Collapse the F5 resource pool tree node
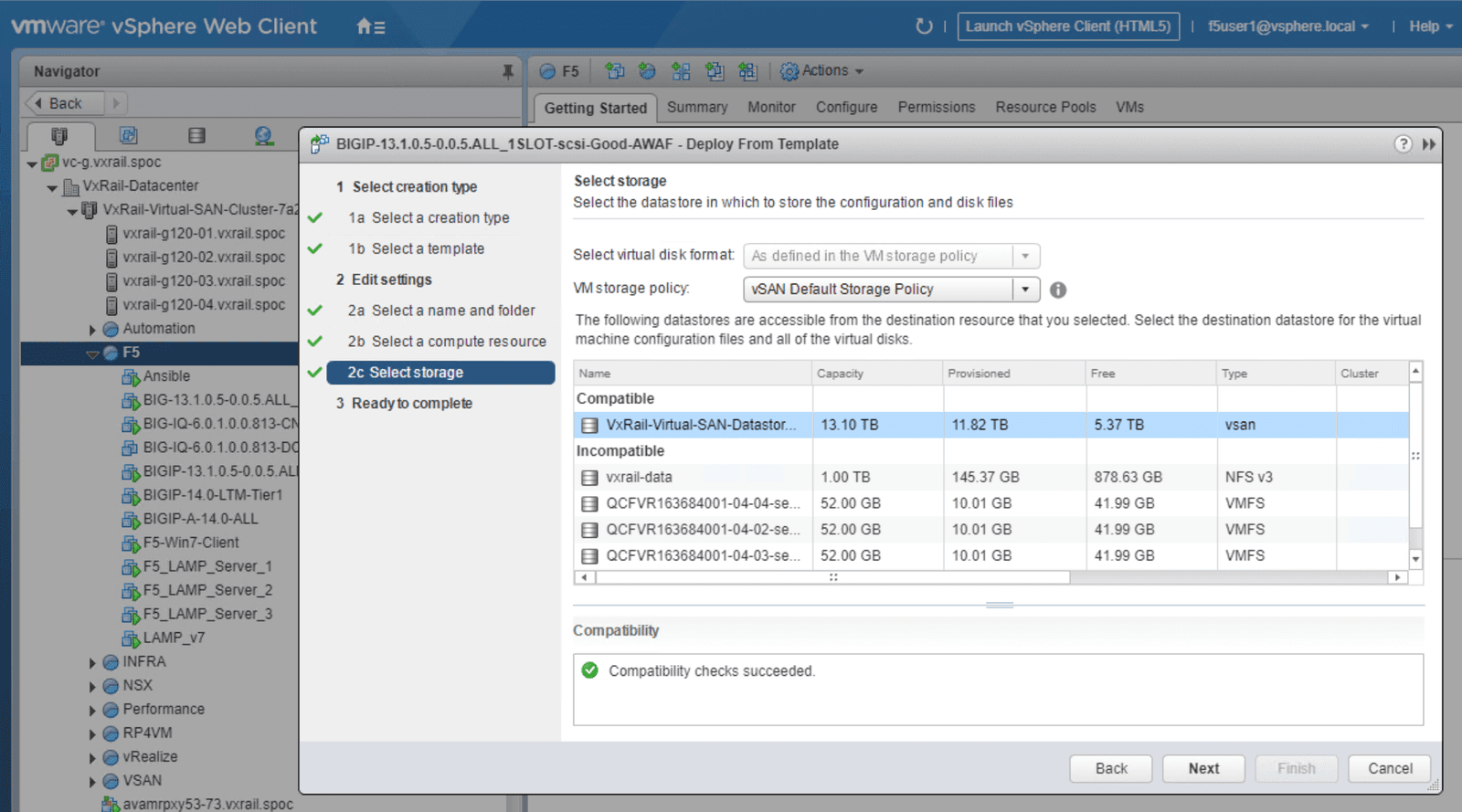The width and height of the screenshot is (1462, 812). 92,353
